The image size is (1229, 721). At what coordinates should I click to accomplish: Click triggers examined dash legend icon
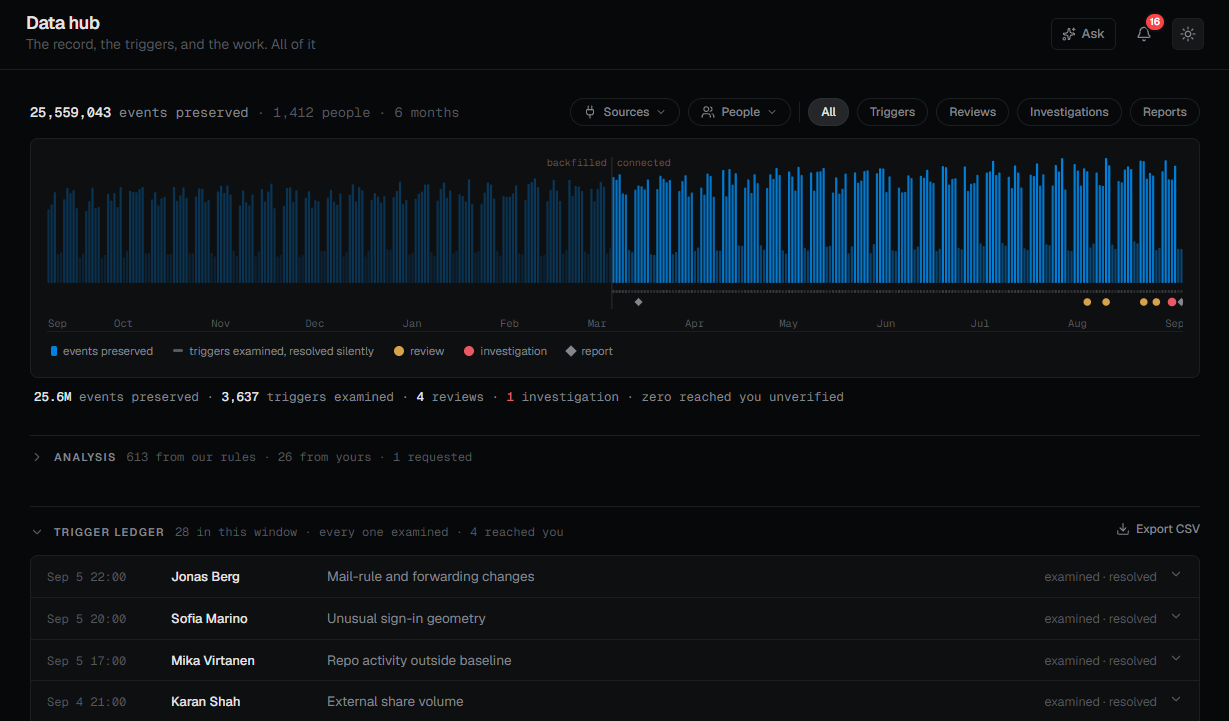click(178, 351)
